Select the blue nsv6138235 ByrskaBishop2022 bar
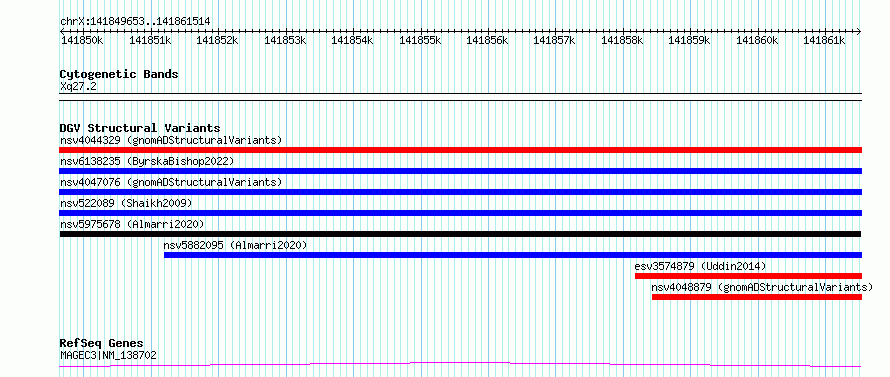The height and width of the screenshot is (377, 890). click(460, 171)
